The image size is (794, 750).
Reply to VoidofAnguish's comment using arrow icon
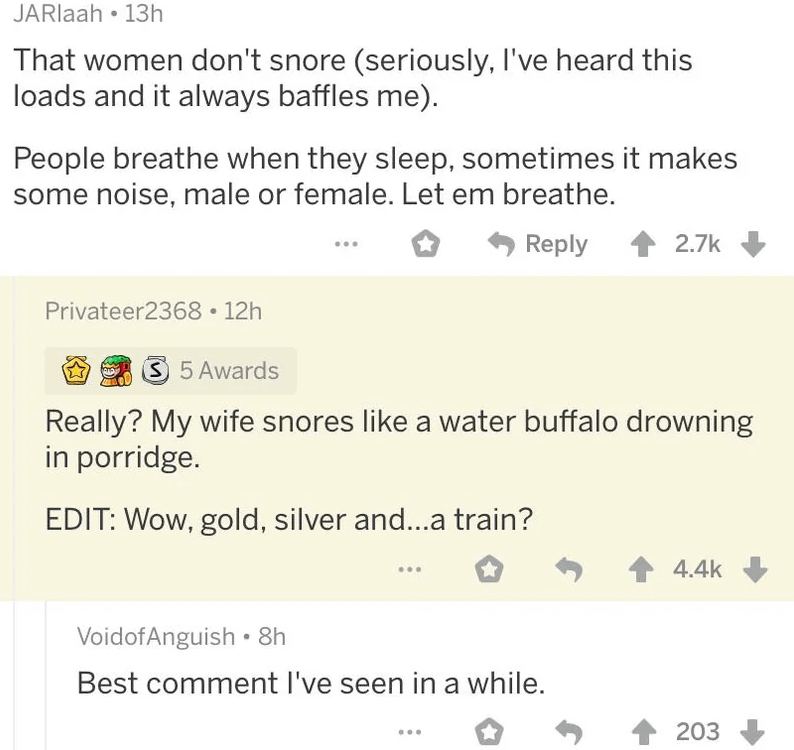point(569,732)
